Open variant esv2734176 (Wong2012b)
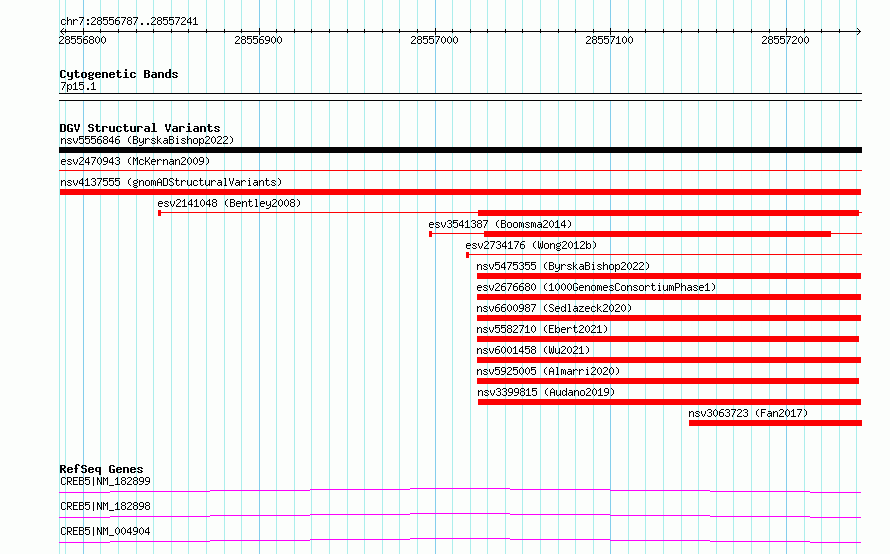This screenshot has width=890, height=554. pyautogui.click(x=531, y=245)
